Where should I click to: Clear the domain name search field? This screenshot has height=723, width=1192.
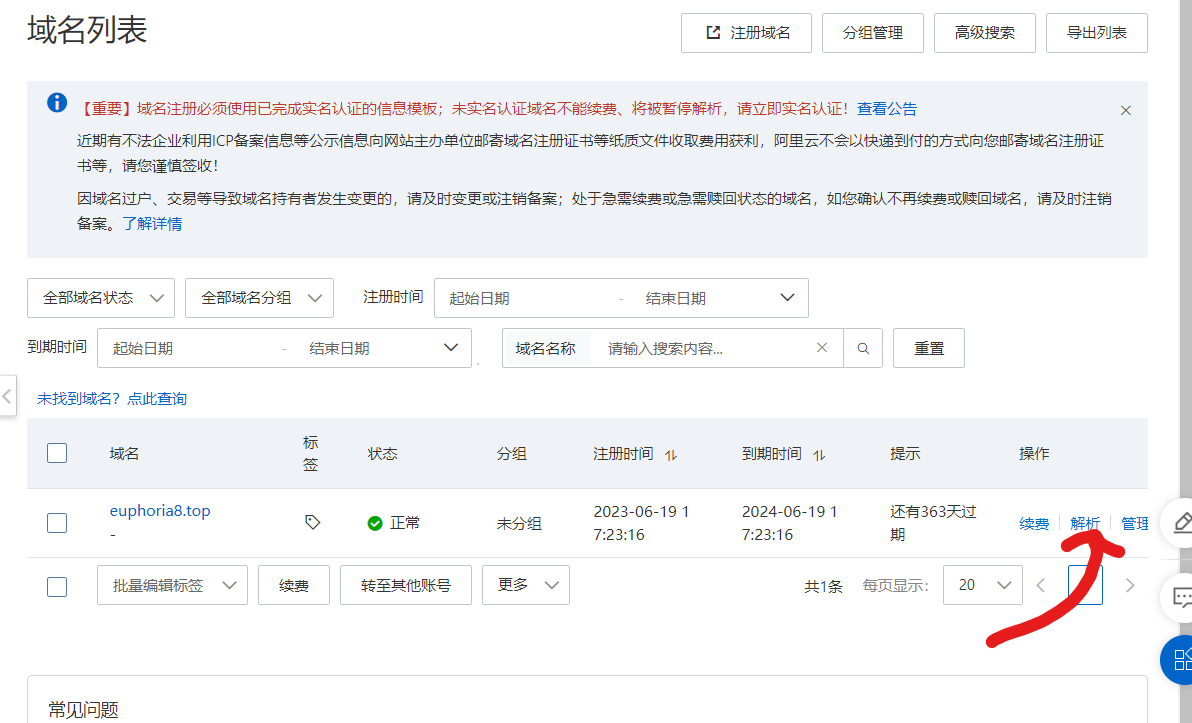click(x=822, y=348)
